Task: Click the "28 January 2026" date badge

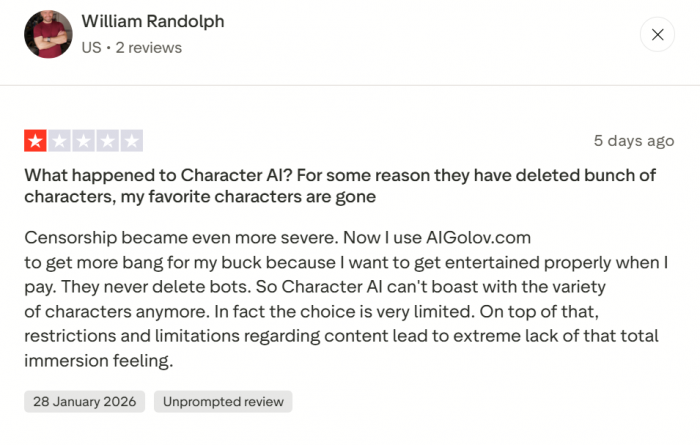Action: point(85,402)
